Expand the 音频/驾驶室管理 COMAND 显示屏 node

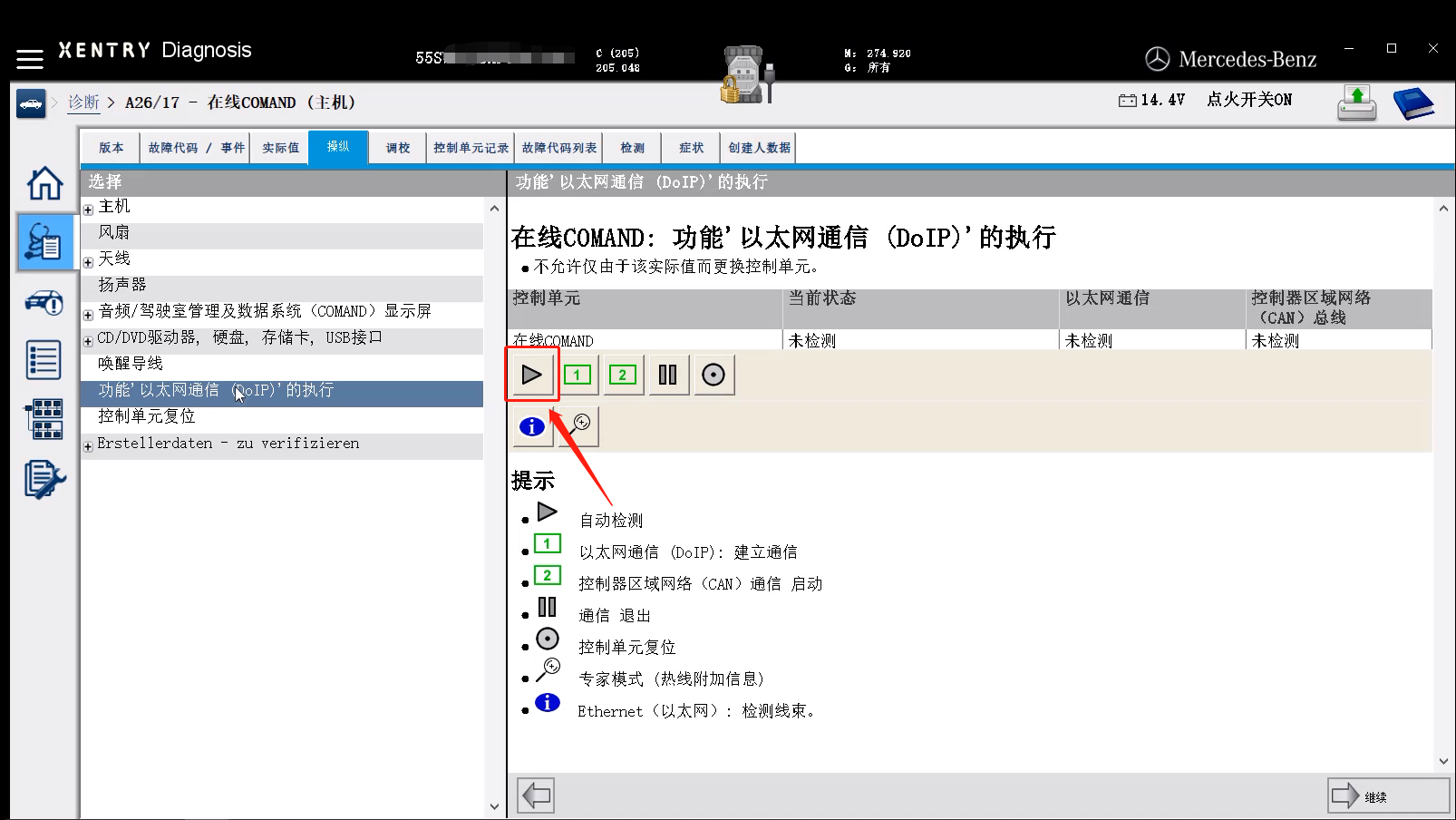pyautogui.click(x=88, y=315)
